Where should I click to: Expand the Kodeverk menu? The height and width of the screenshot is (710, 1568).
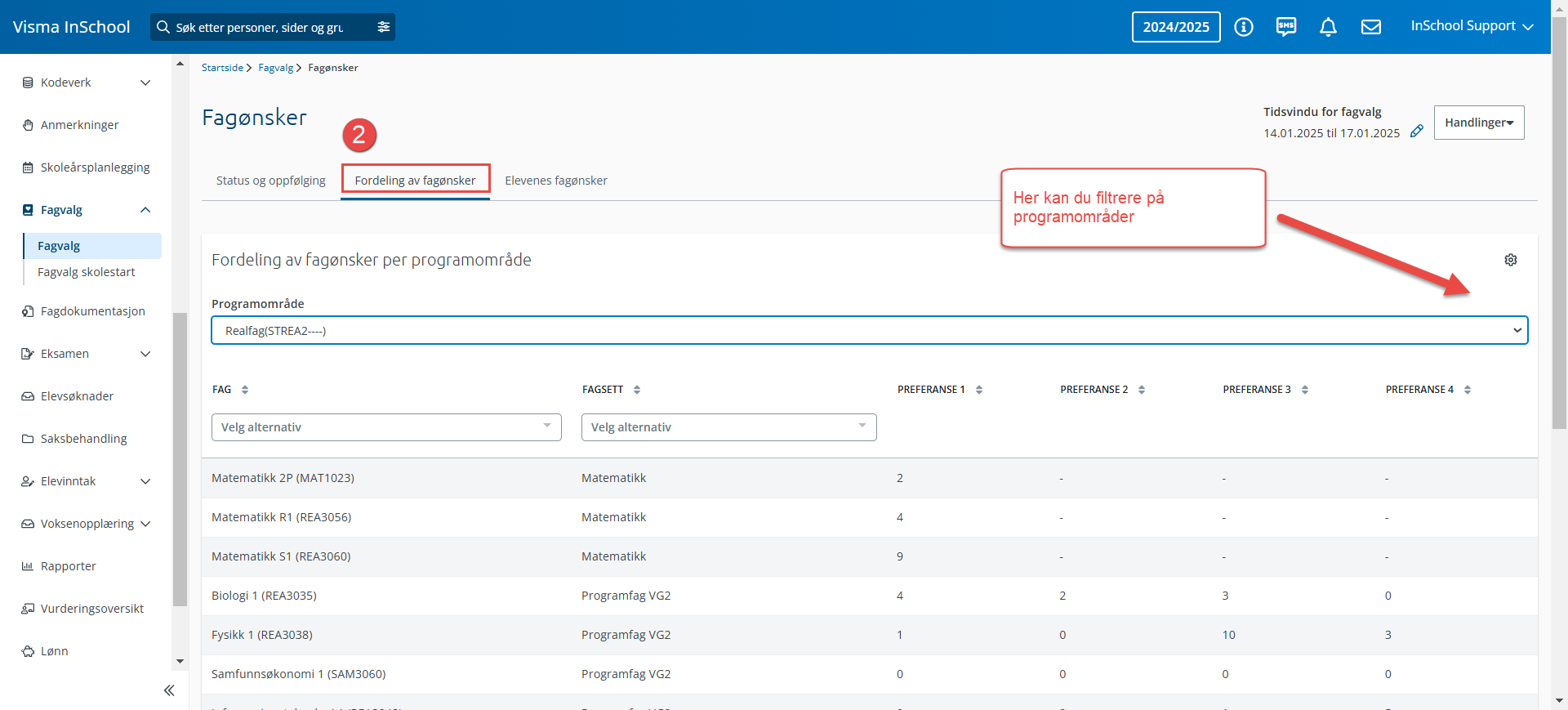(x=145, y=83)
